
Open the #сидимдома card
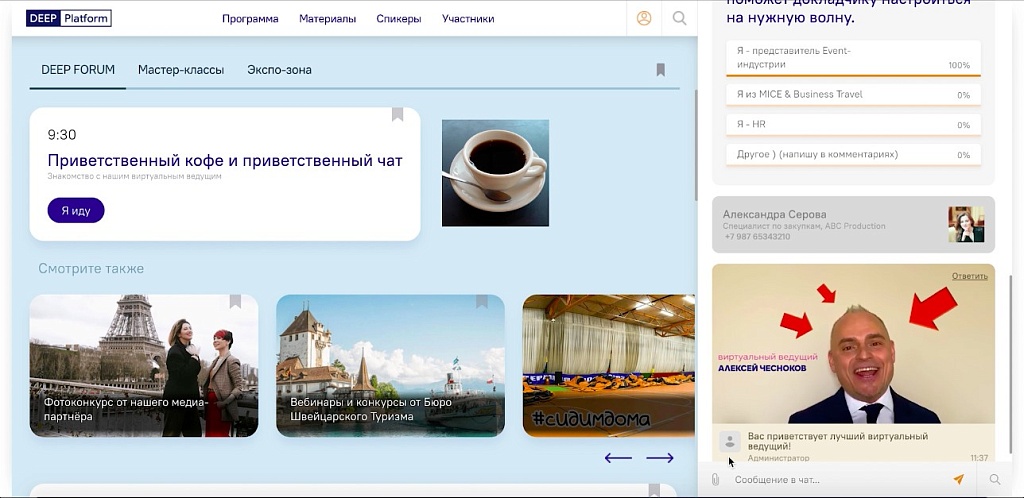click(609, 366)
